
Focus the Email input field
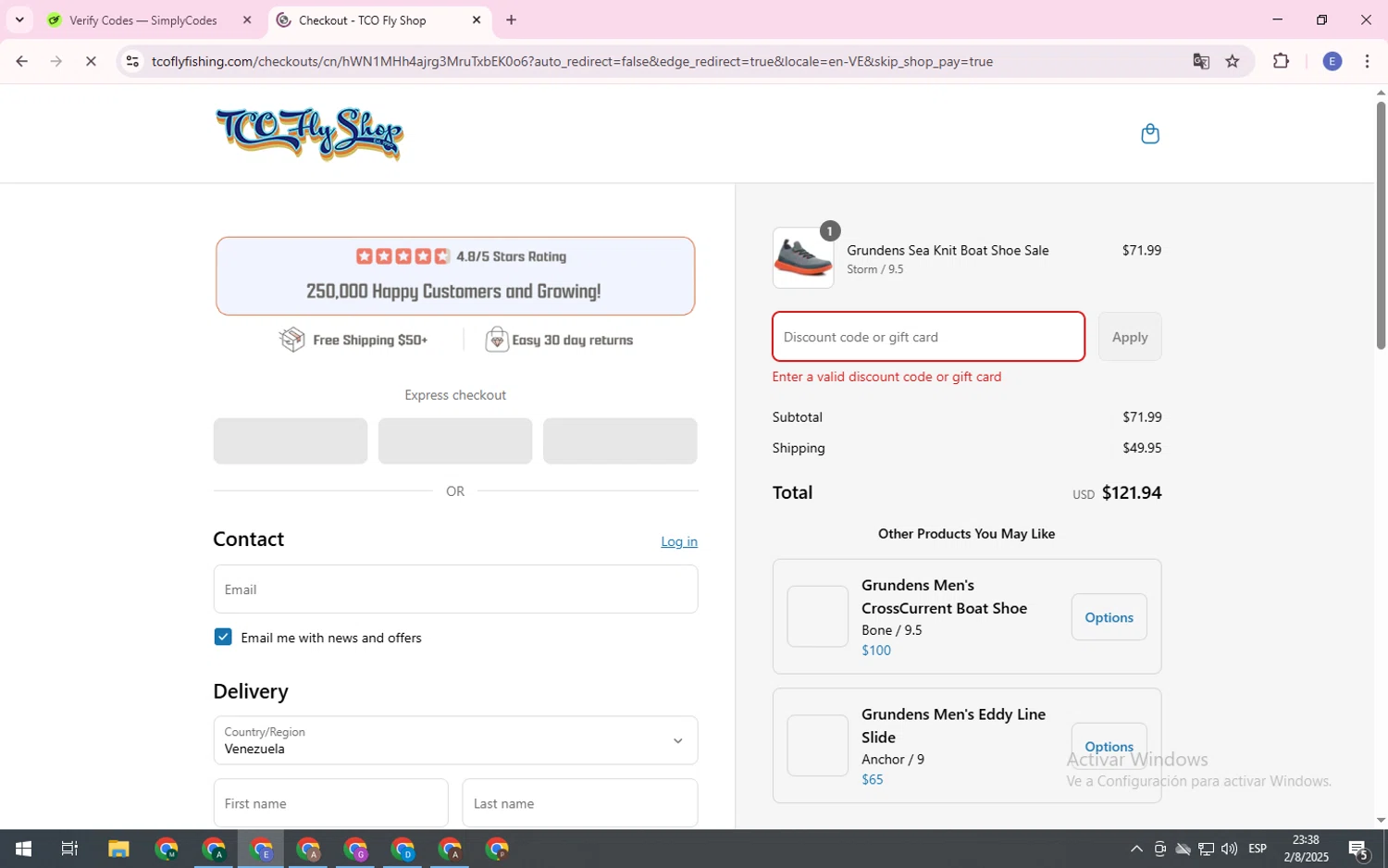(455, 589)
